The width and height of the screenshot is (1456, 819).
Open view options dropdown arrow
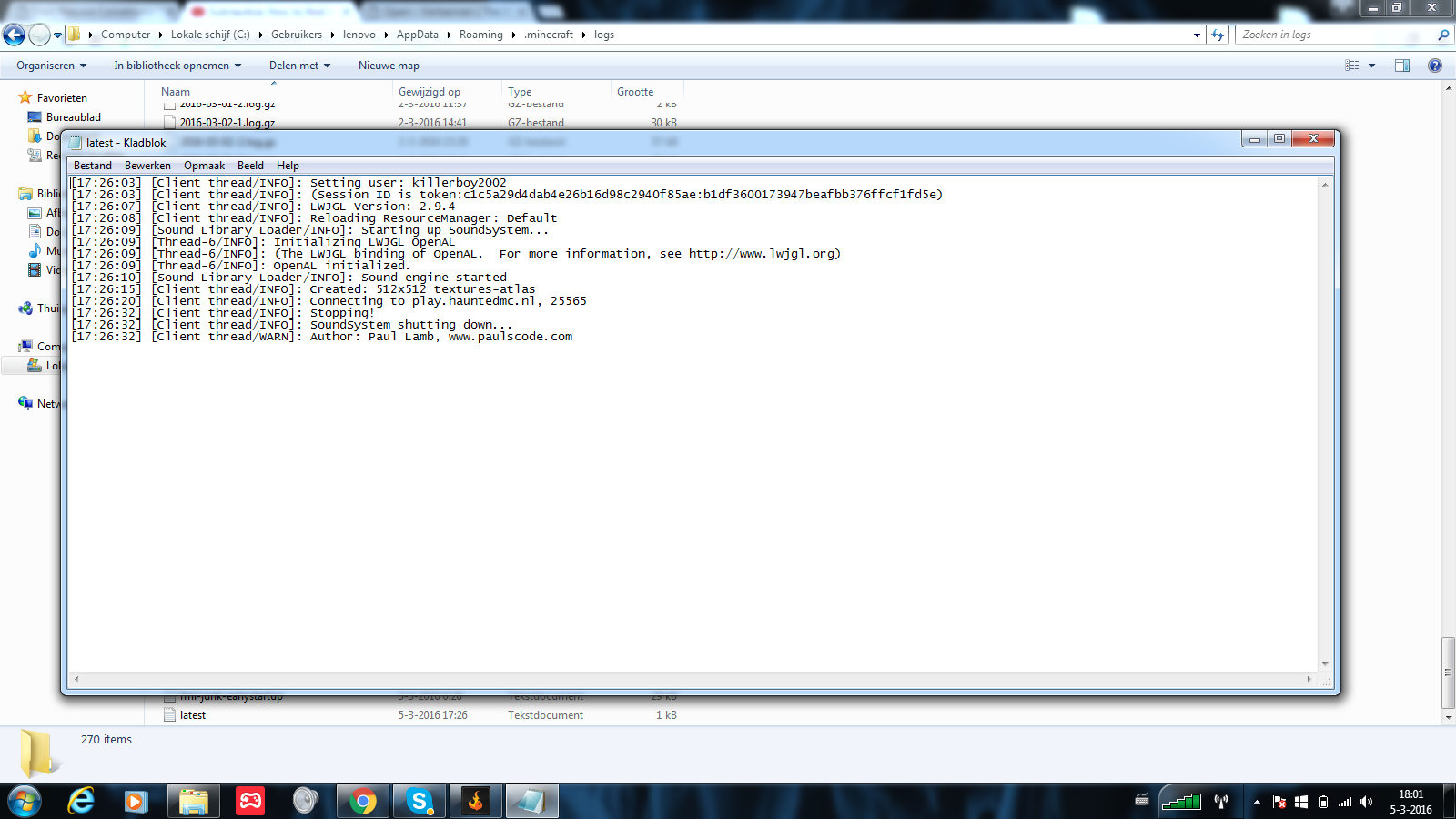[x=1371, y=66]
